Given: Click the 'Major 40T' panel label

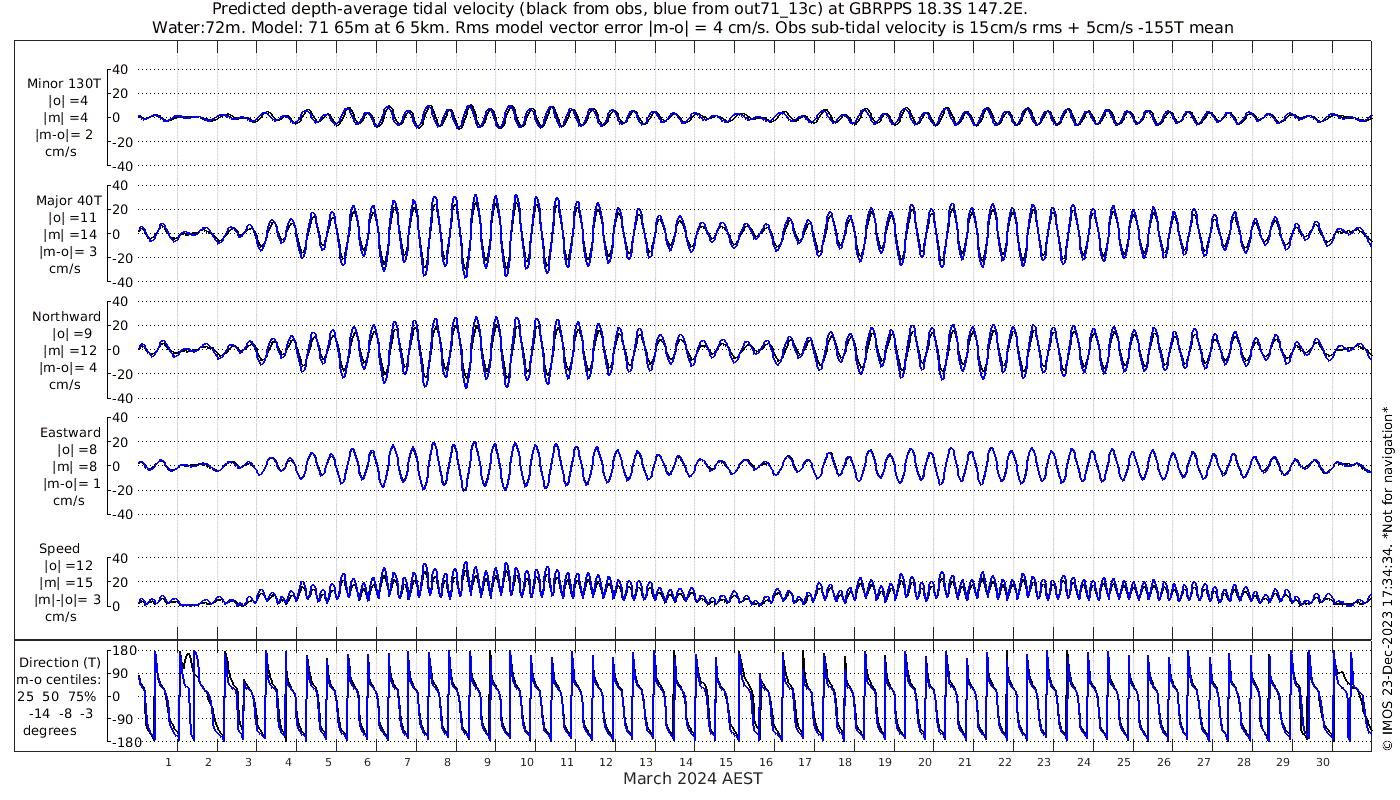Looking at the screenshot, I should click(x=68, y=200).
